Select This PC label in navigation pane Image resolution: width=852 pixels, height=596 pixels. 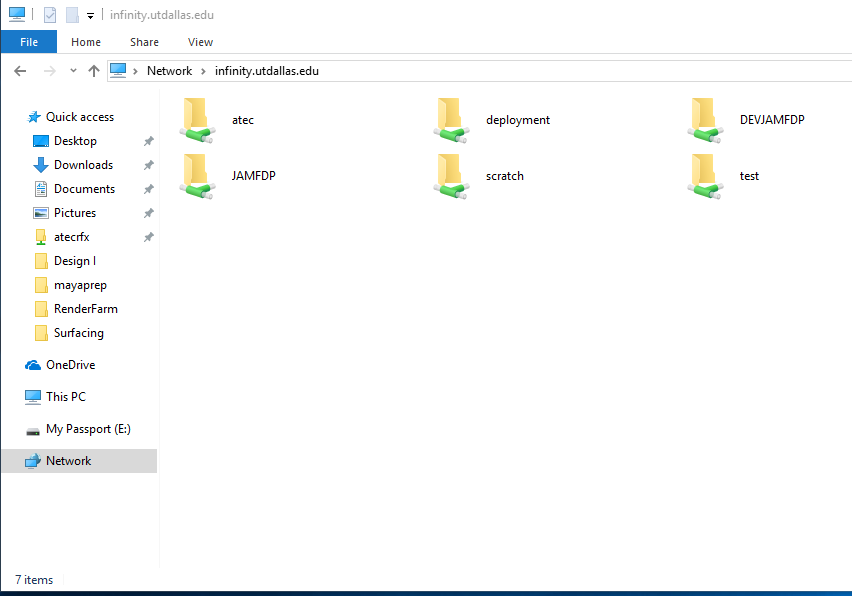pyautogui.click(x=66, y=397)
